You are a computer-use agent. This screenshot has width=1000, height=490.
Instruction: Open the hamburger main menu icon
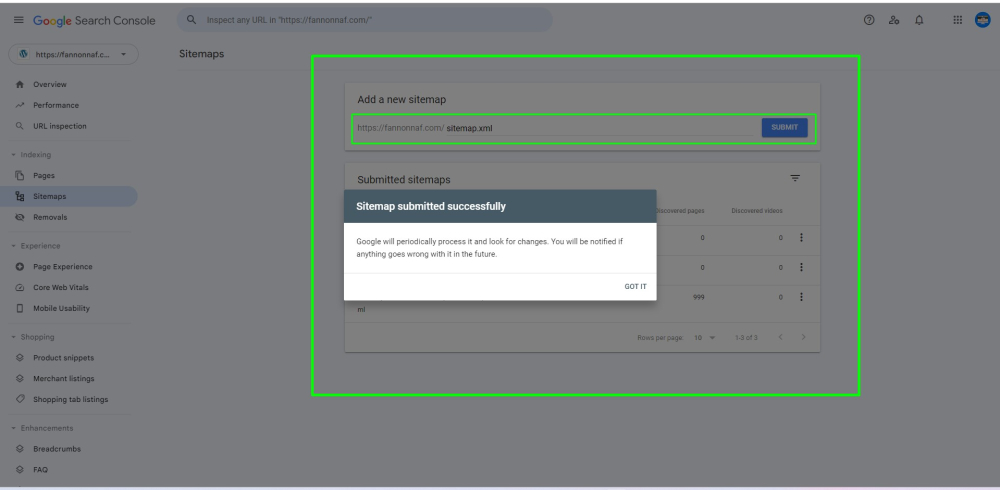click(x=18, y=20)
